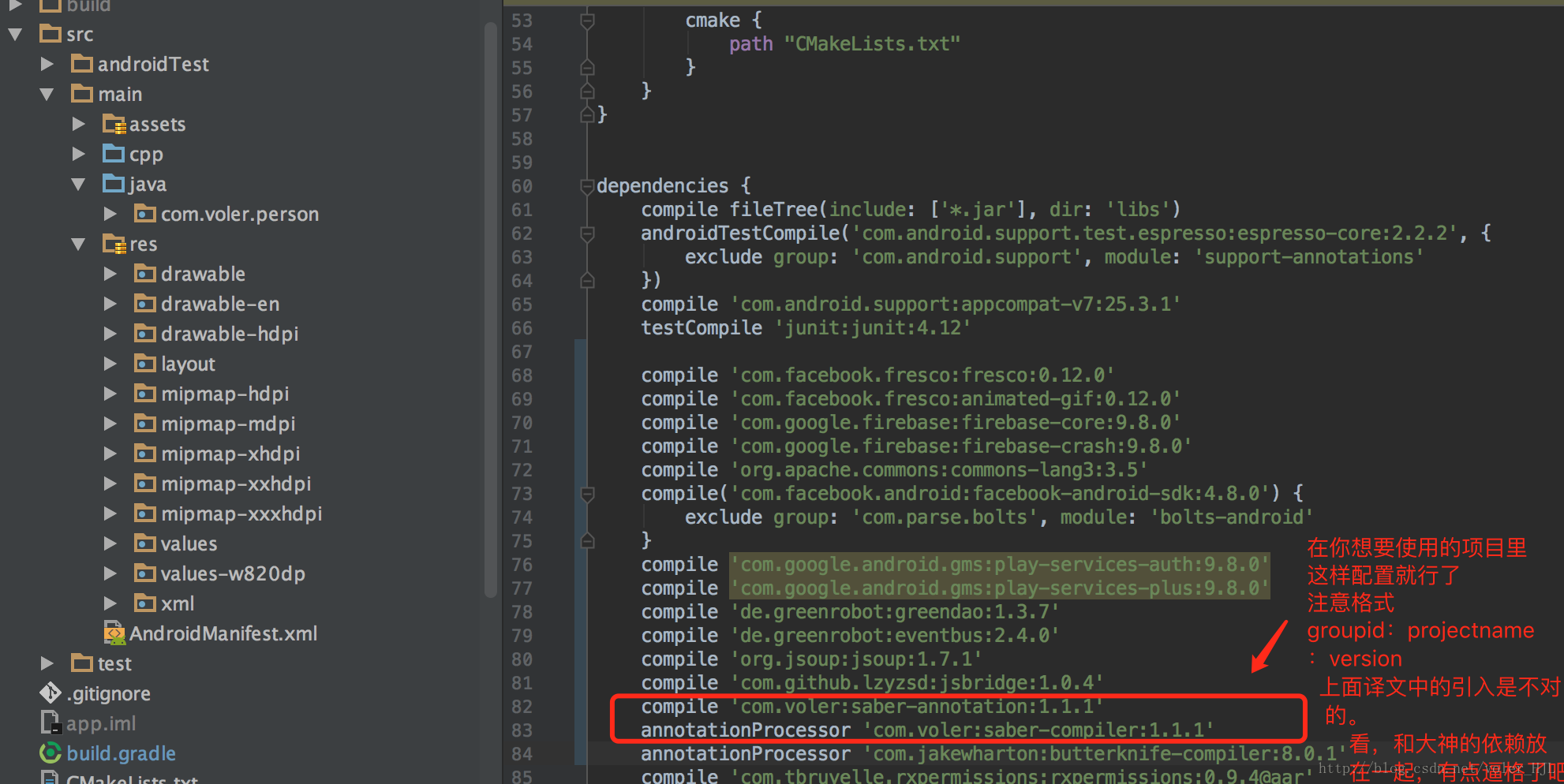Click the greendao dependency string
1564x784 pixels.
895,612
